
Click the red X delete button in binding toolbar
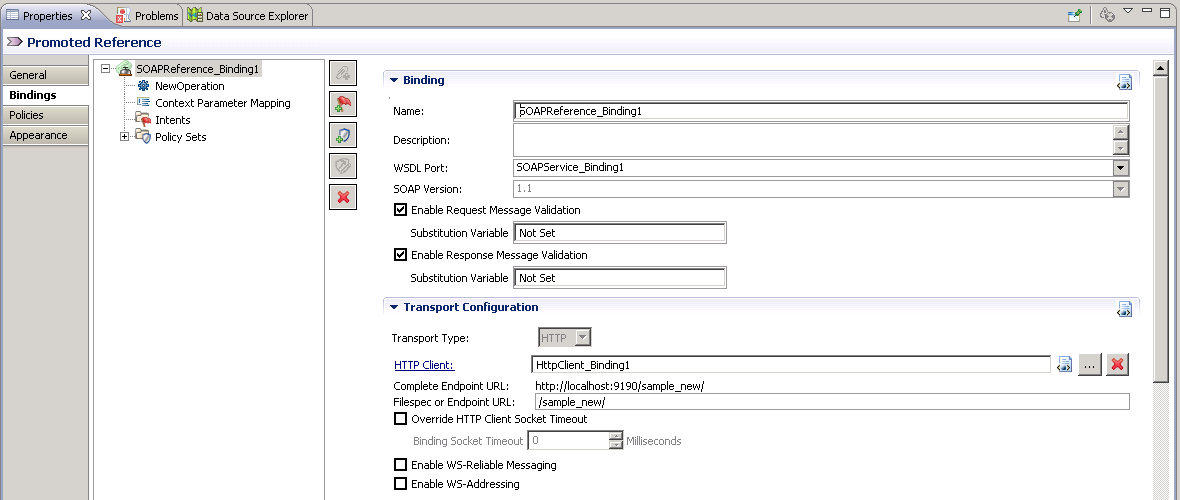(x=343, y=197)
